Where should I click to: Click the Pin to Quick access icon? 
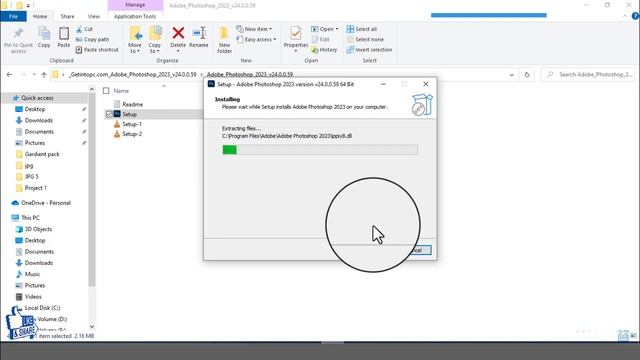[18, 33]
